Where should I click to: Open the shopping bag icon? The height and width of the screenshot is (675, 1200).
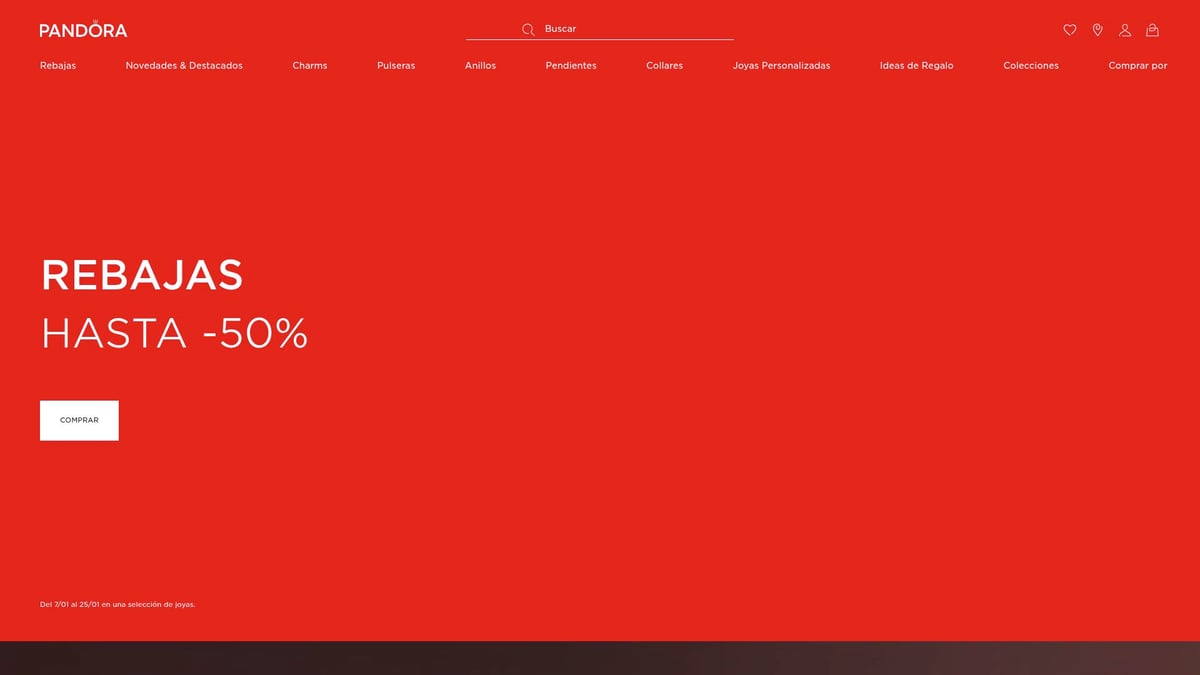click(1152, 30)
